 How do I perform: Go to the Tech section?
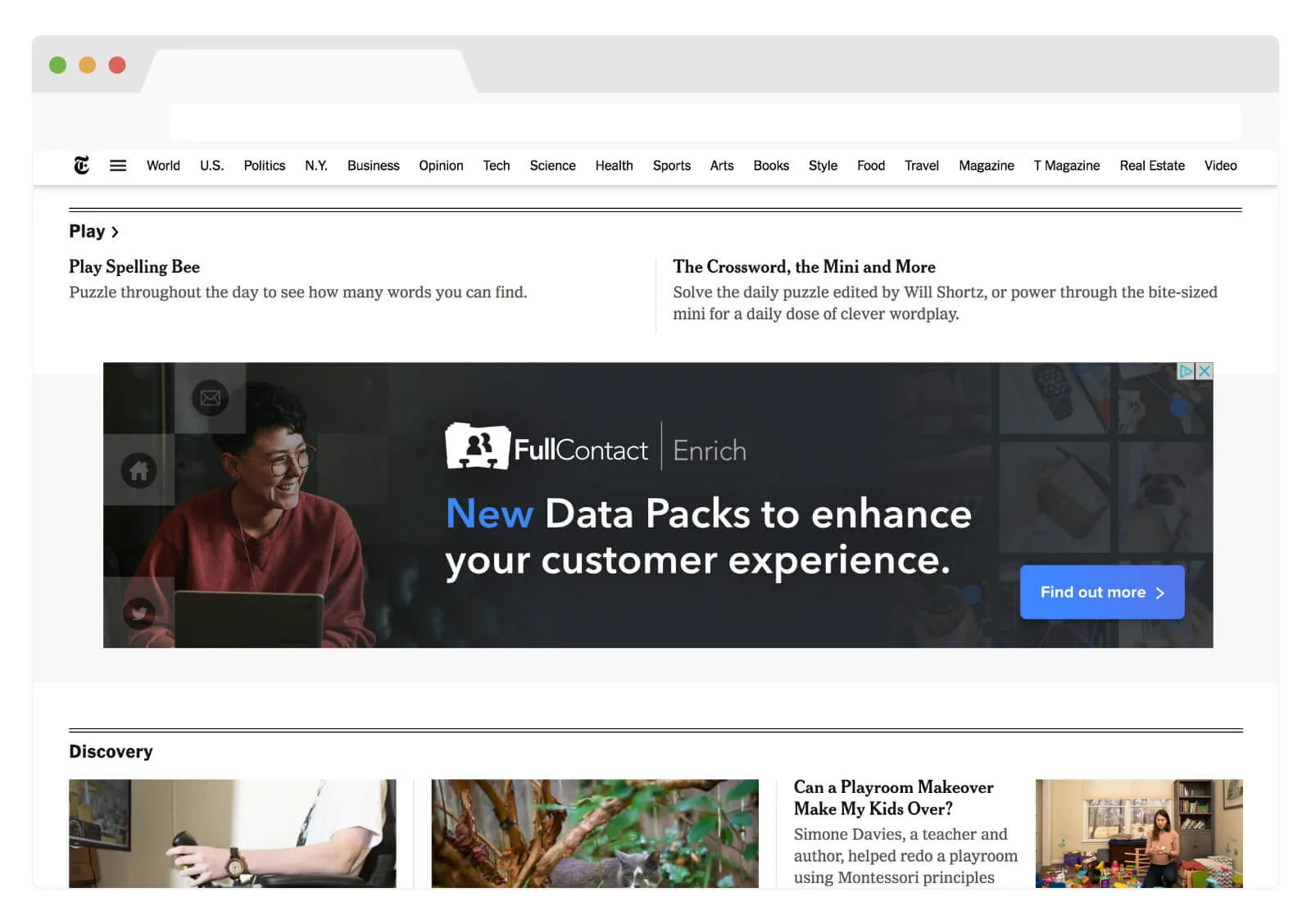[x=497, y=165]
